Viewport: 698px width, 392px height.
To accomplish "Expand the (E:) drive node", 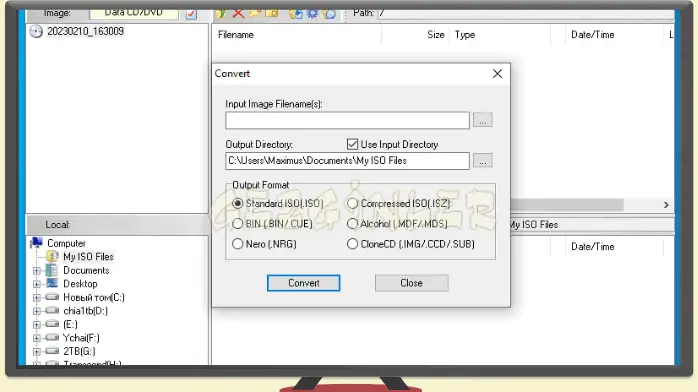I will [x=37, y=324].
